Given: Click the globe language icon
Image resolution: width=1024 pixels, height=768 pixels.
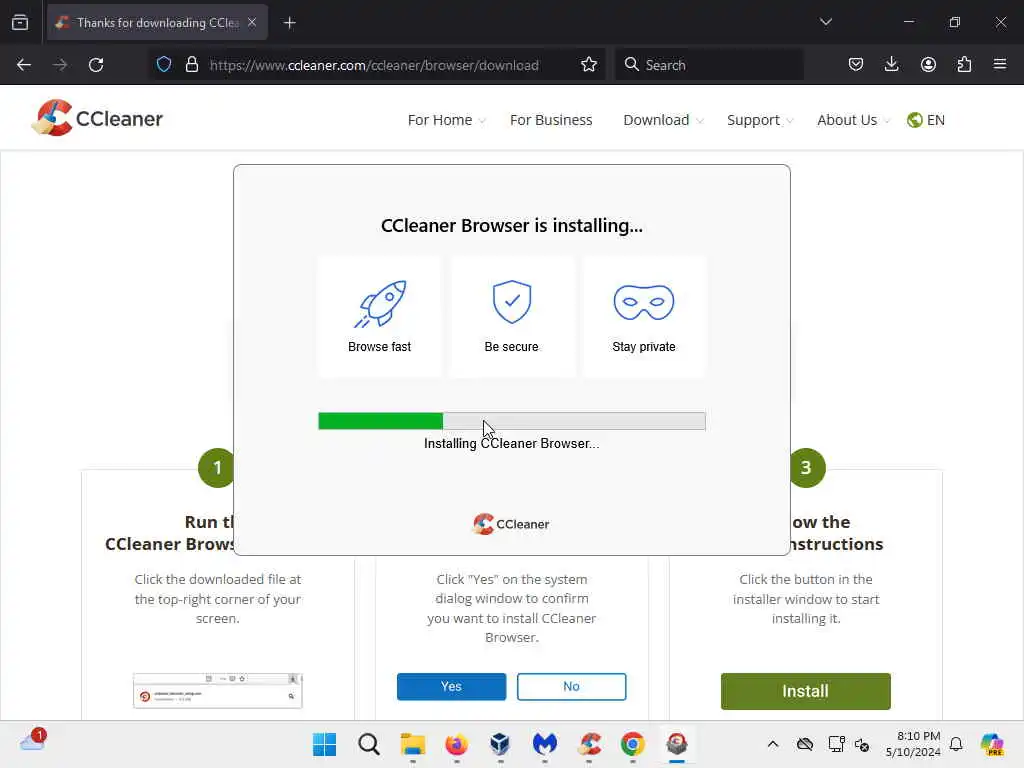Looking at the screenshot, I should [914, 120].
